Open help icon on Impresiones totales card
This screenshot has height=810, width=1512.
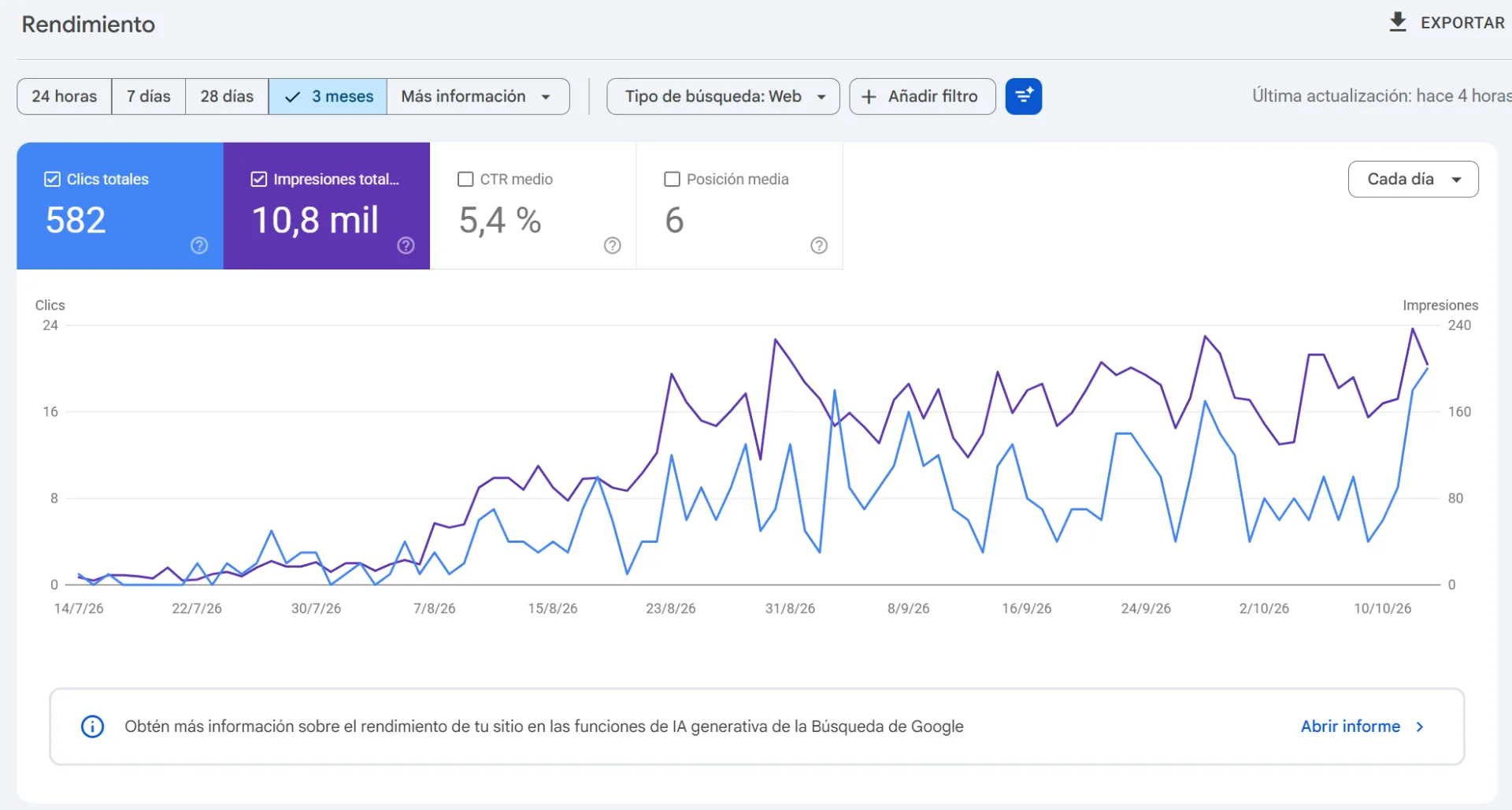click(406, 246)
